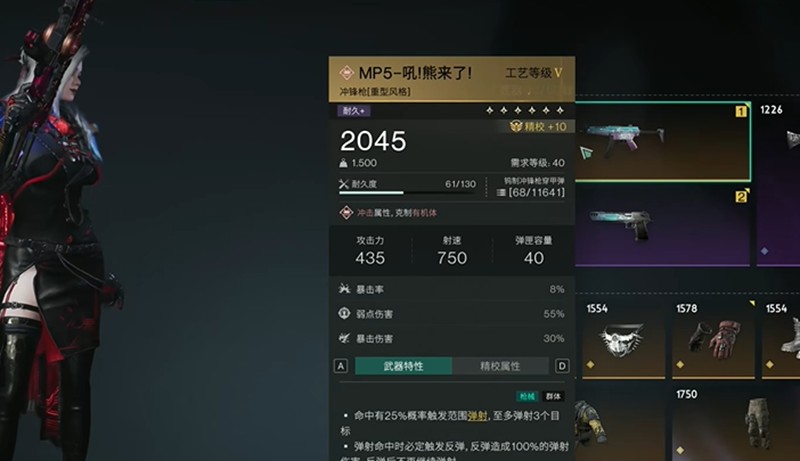The width and height of the screenshot is (800, 461).
Task: Click the 精校 +10 calibration badge
Action: click(538, 126)
